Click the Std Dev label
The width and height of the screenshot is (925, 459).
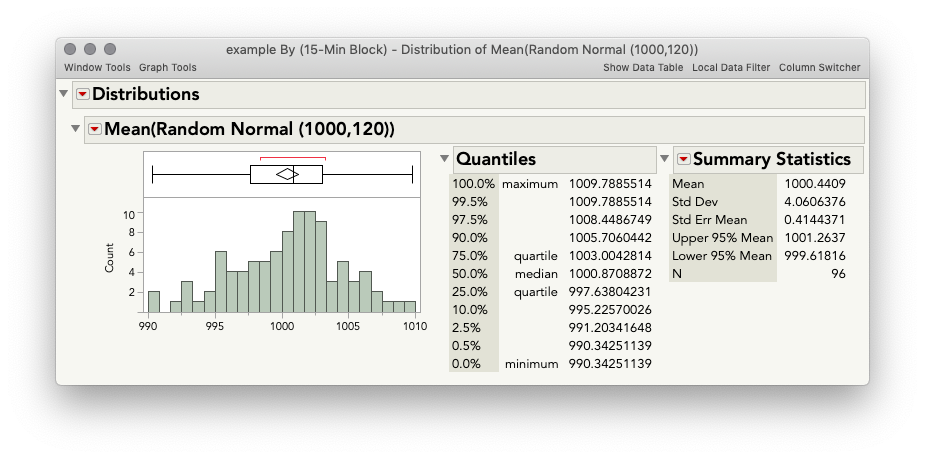pos(695,202)
